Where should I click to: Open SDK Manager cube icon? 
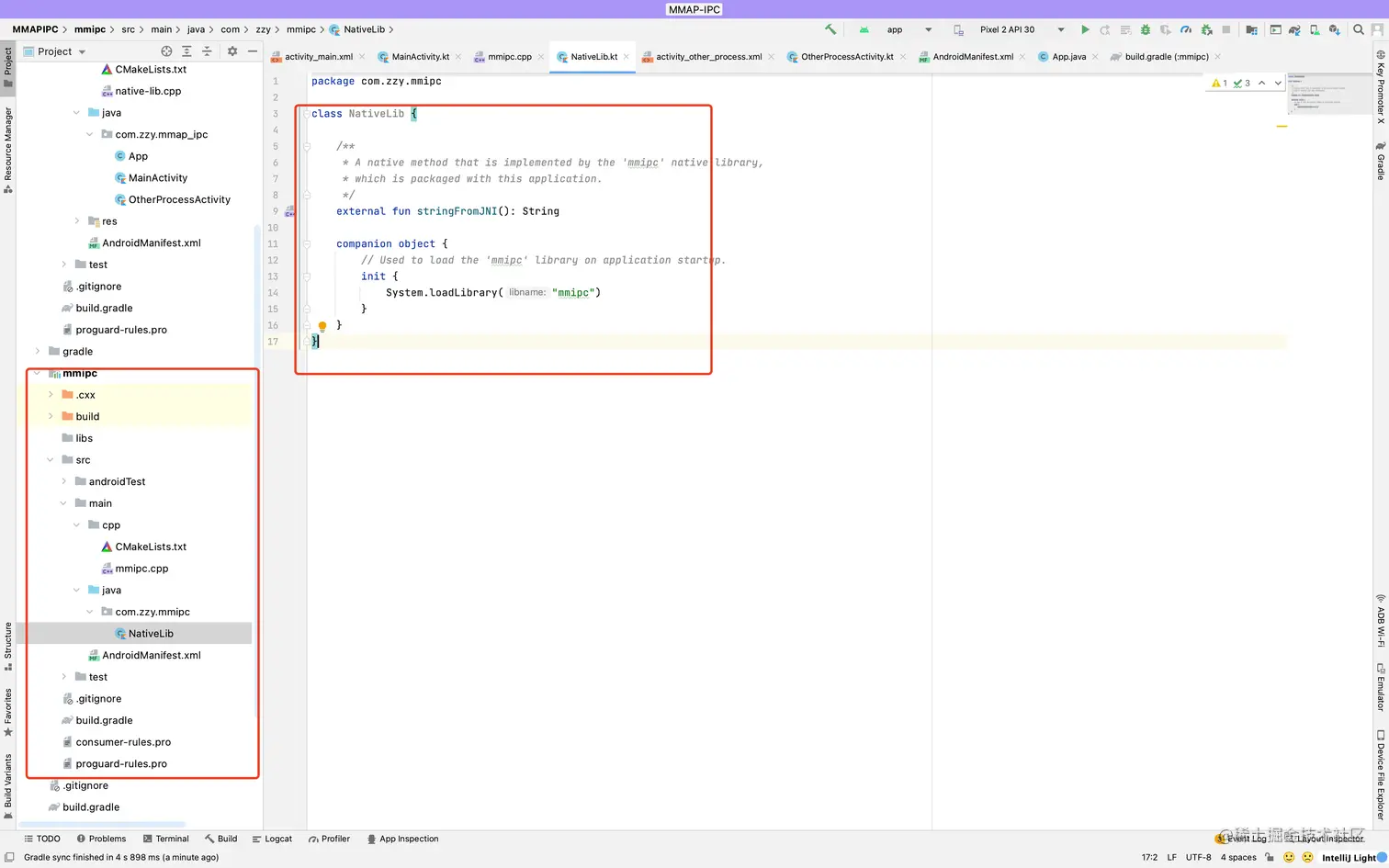tap(1335, 29)
